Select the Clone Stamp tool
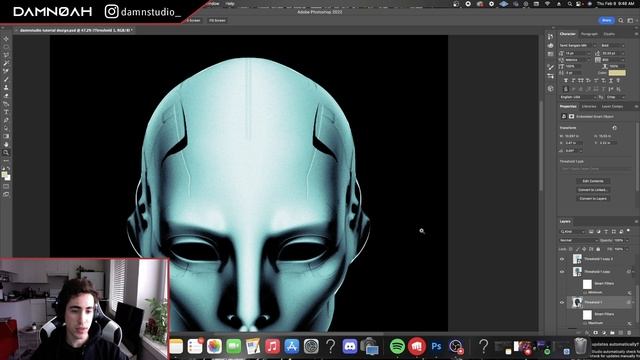Screen dimensions: 640x360 [x=6, y=87]
